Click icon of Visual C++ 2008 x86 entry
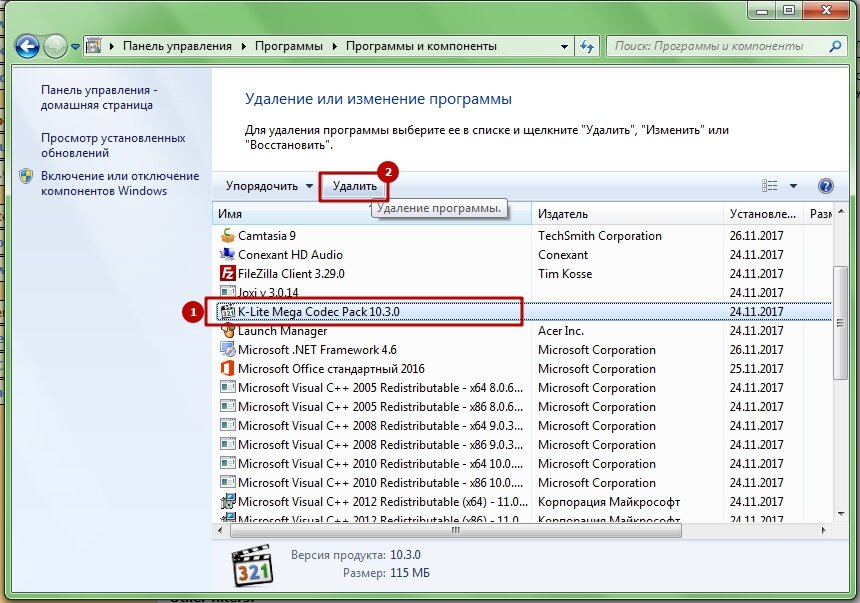This screenshot has width=860, height=603. click(228, 444)
